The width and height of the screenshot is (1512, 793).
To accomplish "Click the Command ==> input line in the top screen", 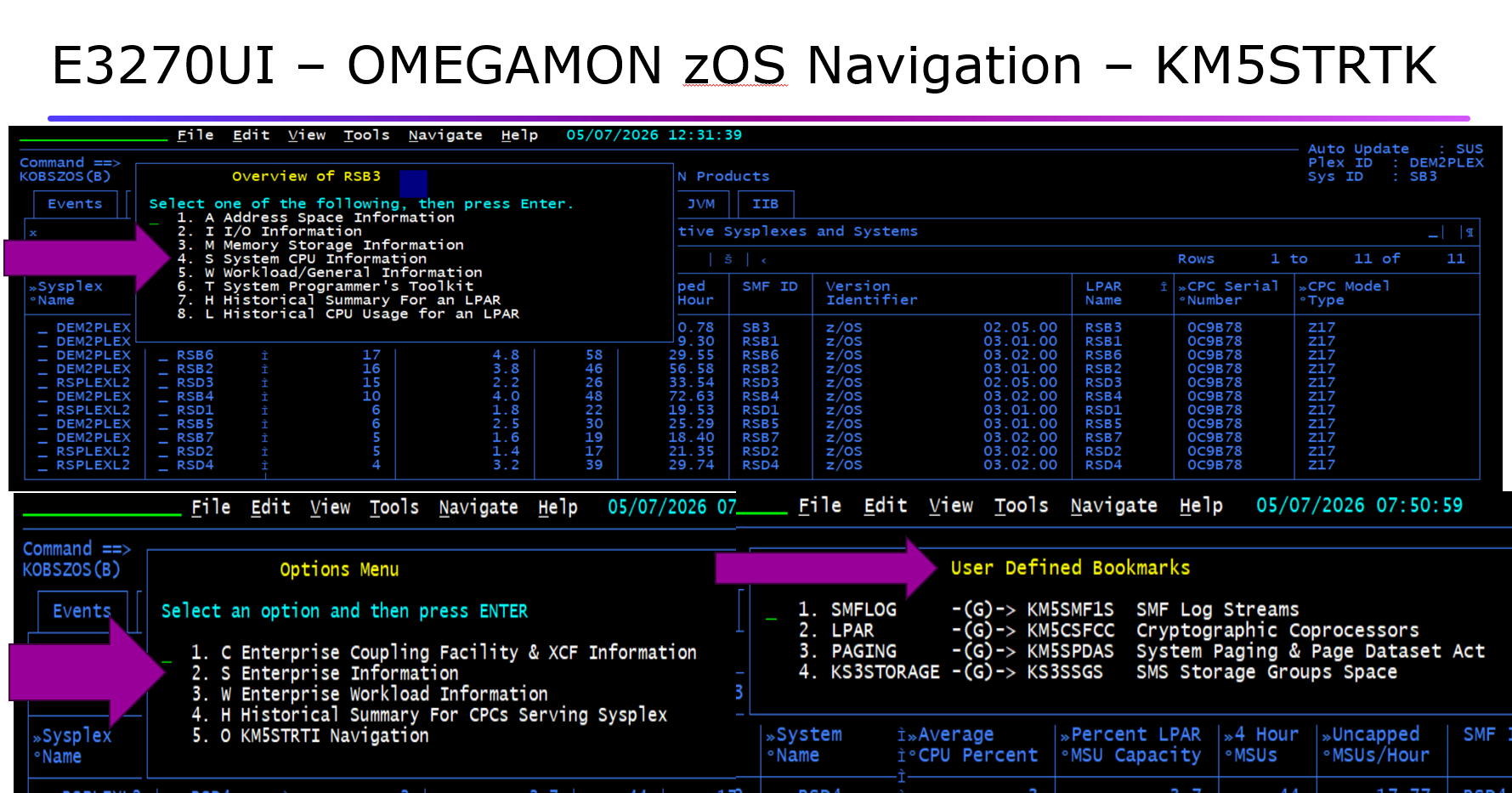I will [70, 162].
